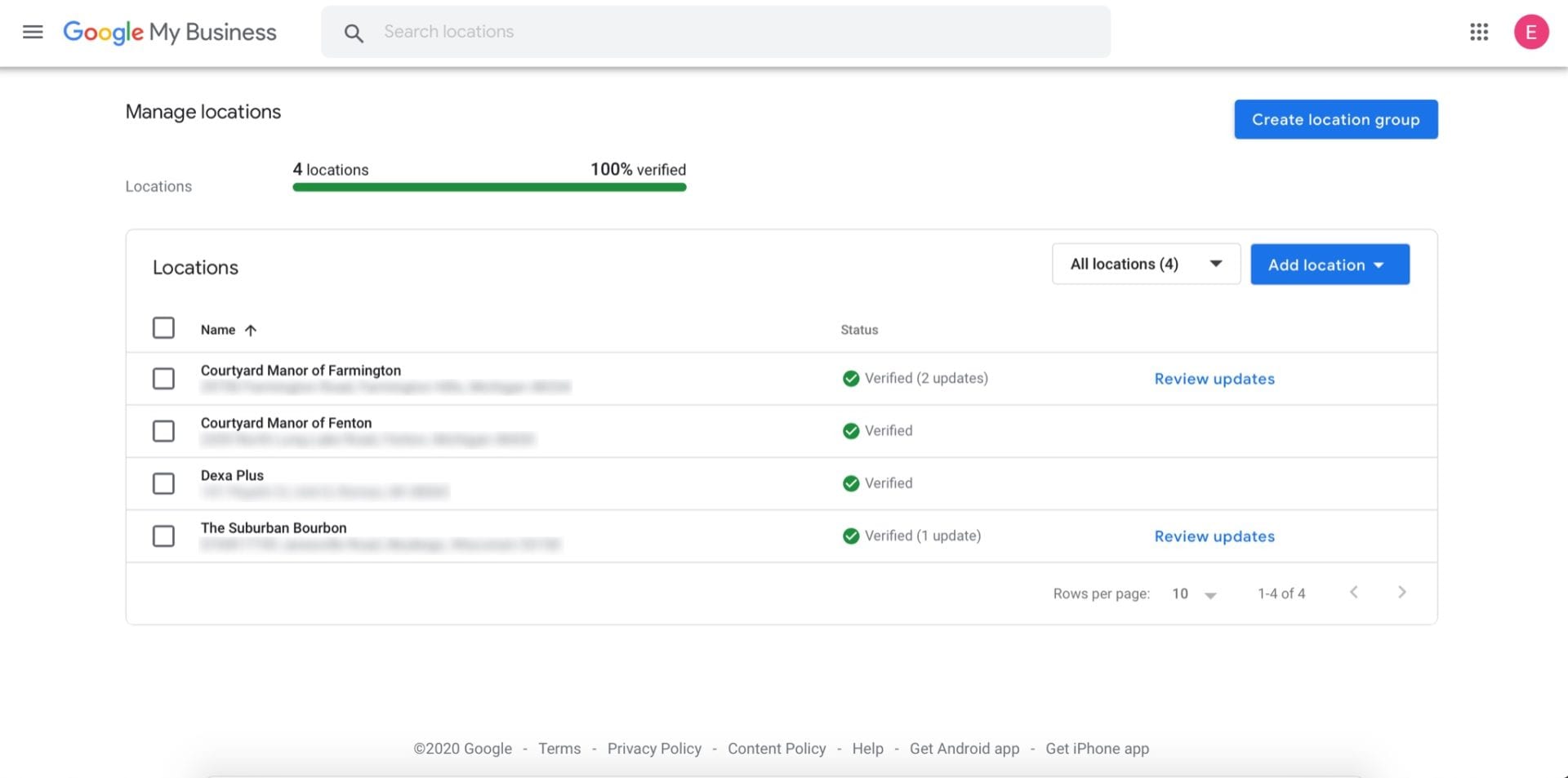This screenshot has width=1568, height=778.
Task: Review updates for Courtyard Manor of Farmington
Action: click(x=1214, y=379)
